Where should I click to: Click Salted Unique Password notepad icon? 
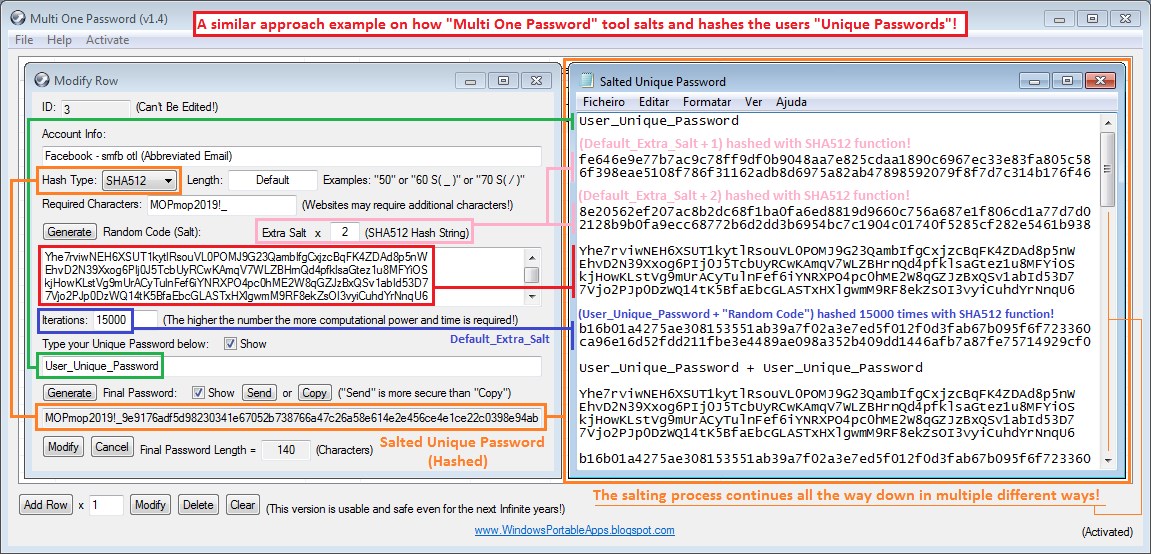[x=587, y=81]
